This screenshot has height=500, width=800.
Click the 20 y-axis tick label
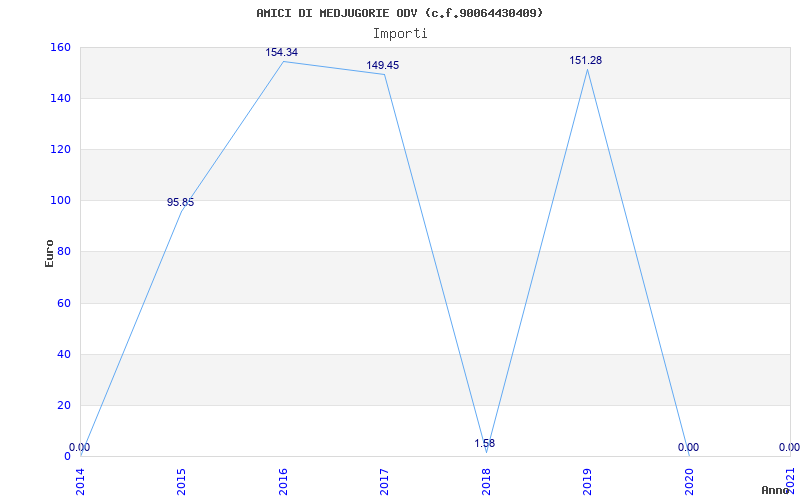(64, 406)
